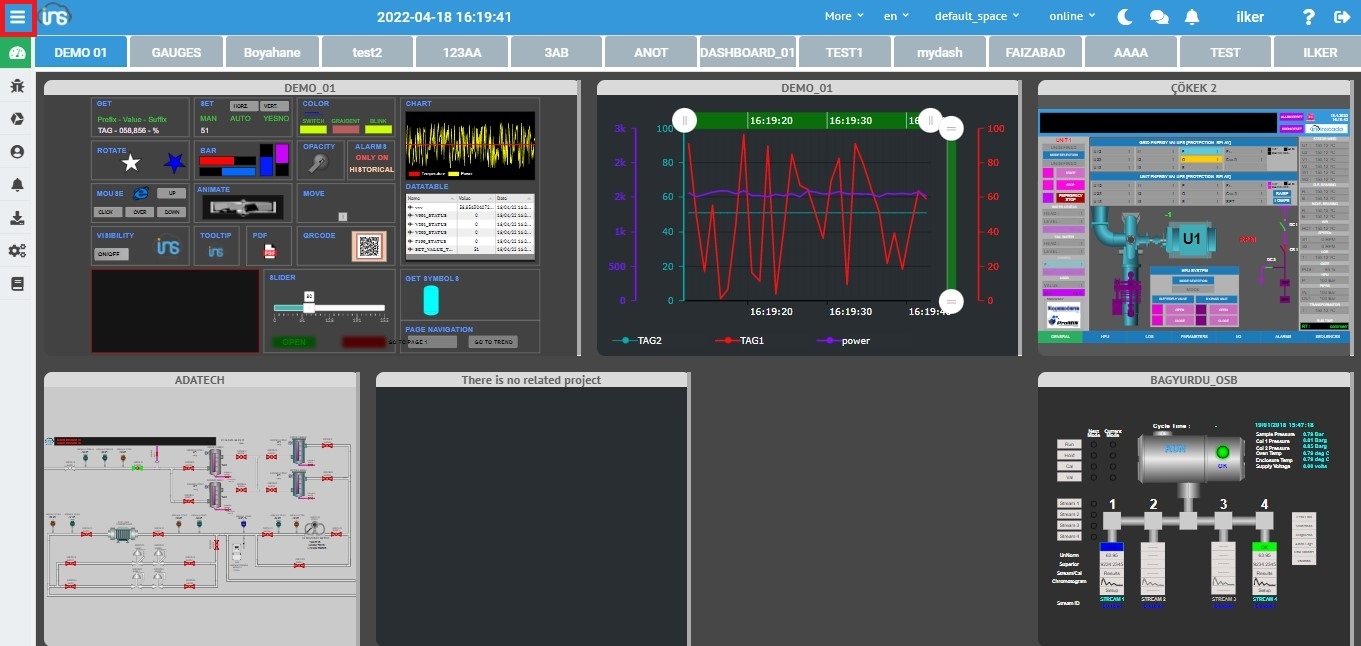Open the chat messages icon
The image size is (1361, 646).
pos(1159,17)
